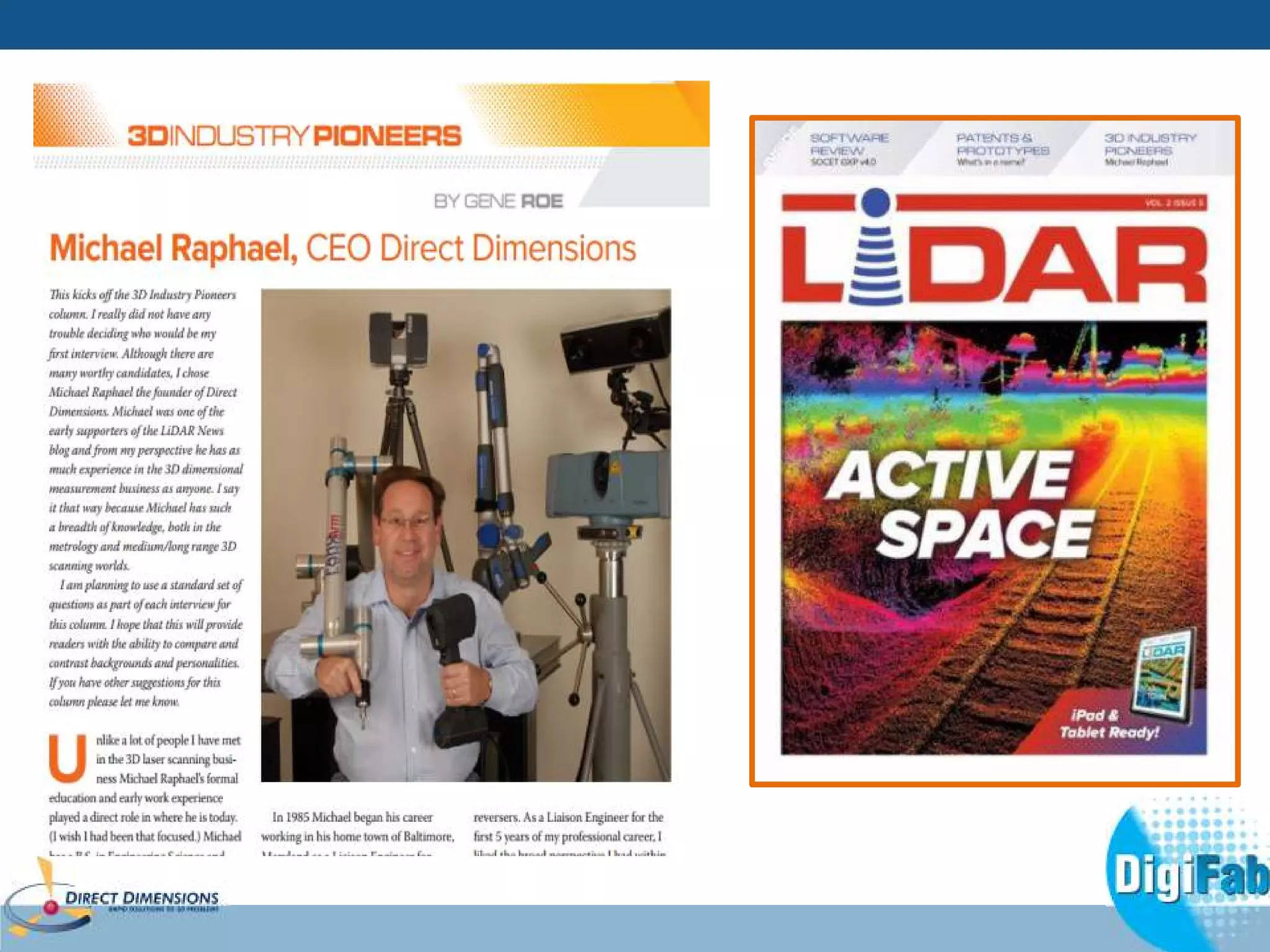The width and height of the screenshot is (1270, 952).
Task: Click the Vol. 2 Issue label
Action: [x=1173, y=203]
